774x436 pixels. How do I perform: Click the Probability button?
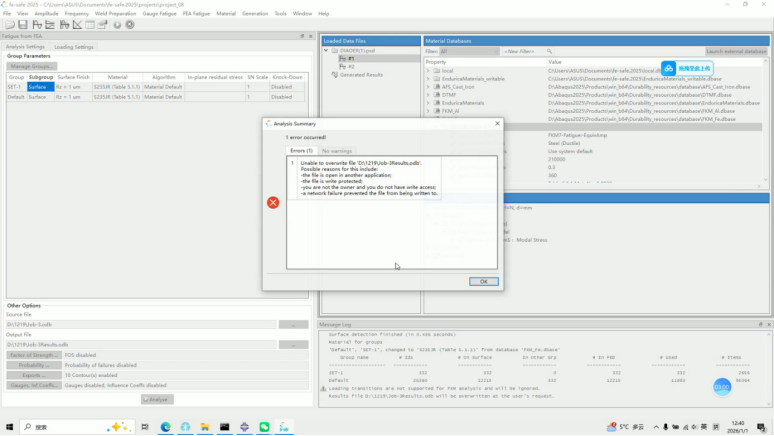[x=34, y=365]
